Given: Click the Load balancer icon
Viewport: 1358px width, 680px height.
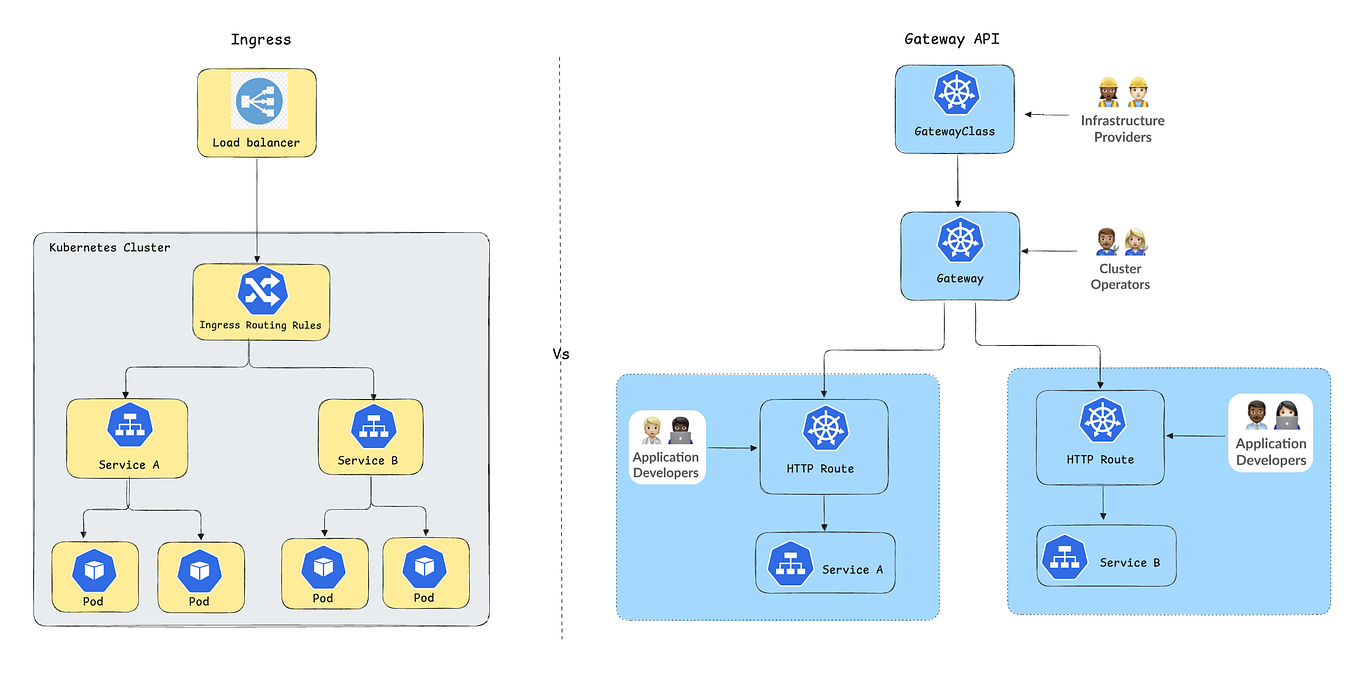Looking at the screenshot, I should (x=257, y=100).
